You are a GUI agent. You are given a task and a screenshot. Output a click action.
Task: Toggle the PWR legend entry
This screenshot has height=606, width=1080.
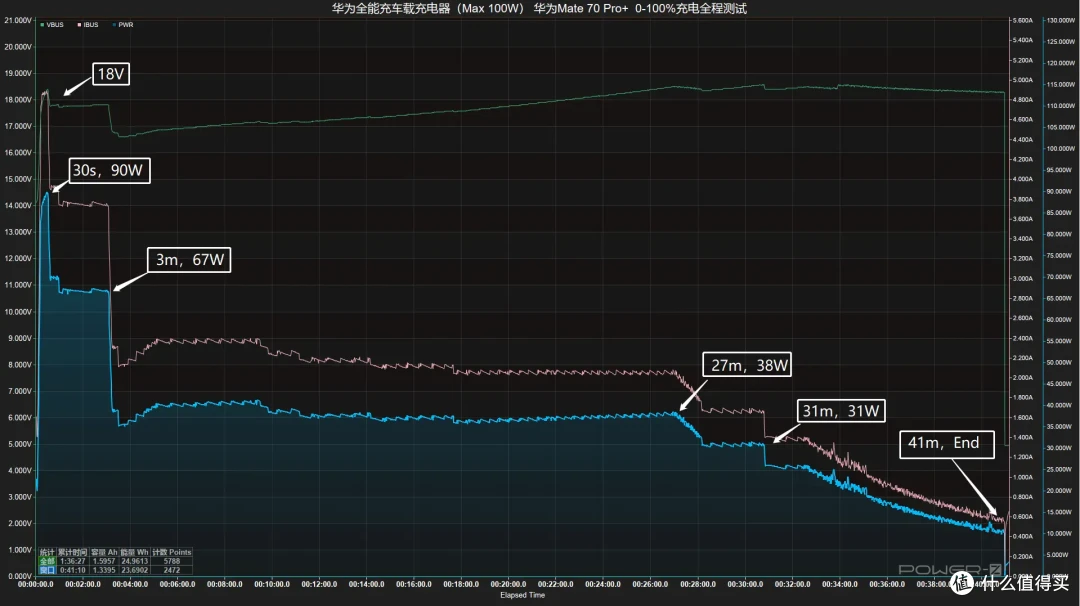pyautogui.click(x=123, y=25)
